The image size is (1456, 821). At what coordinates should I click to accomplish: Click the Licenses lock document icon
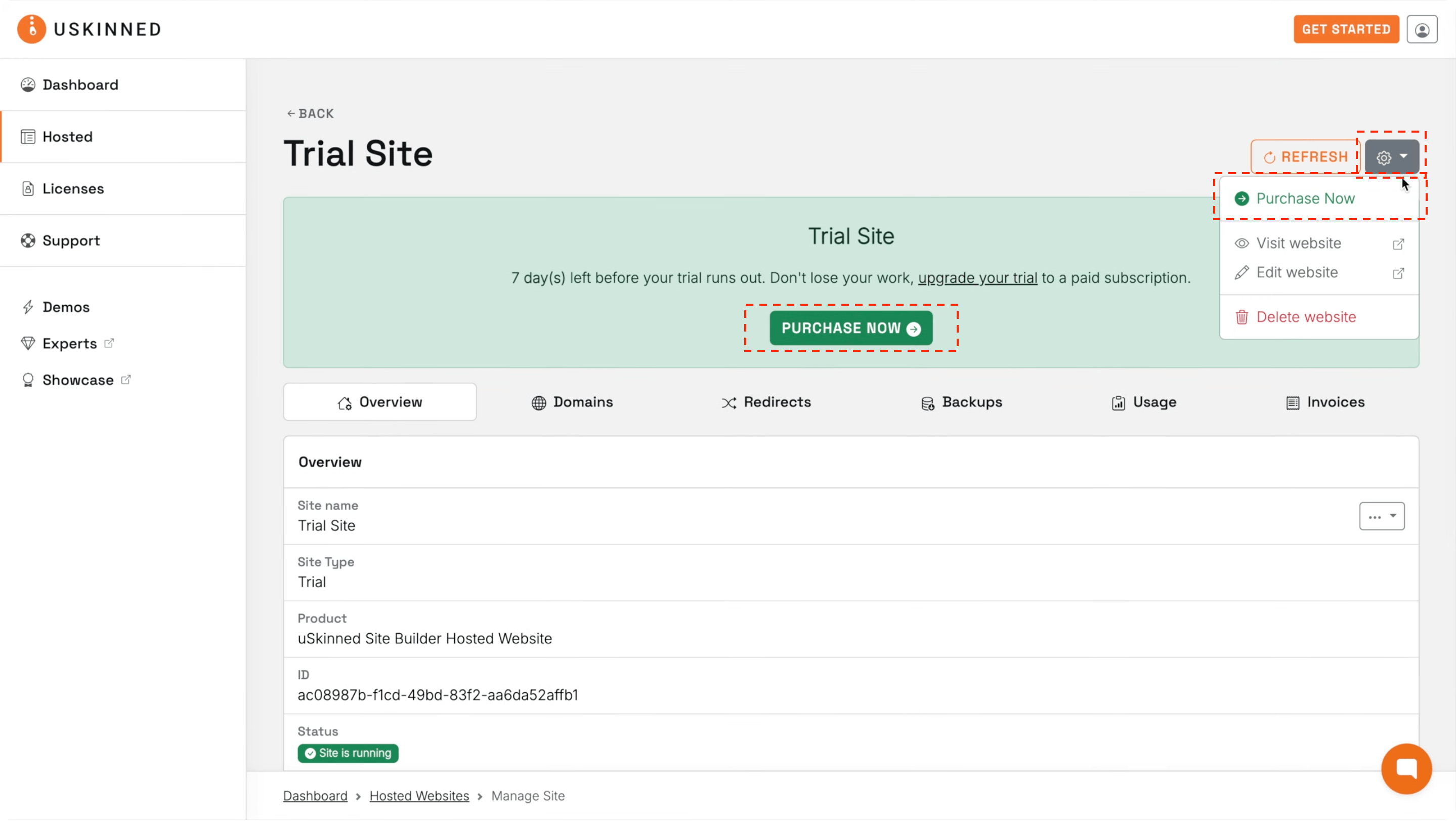(x=28, y=189)
